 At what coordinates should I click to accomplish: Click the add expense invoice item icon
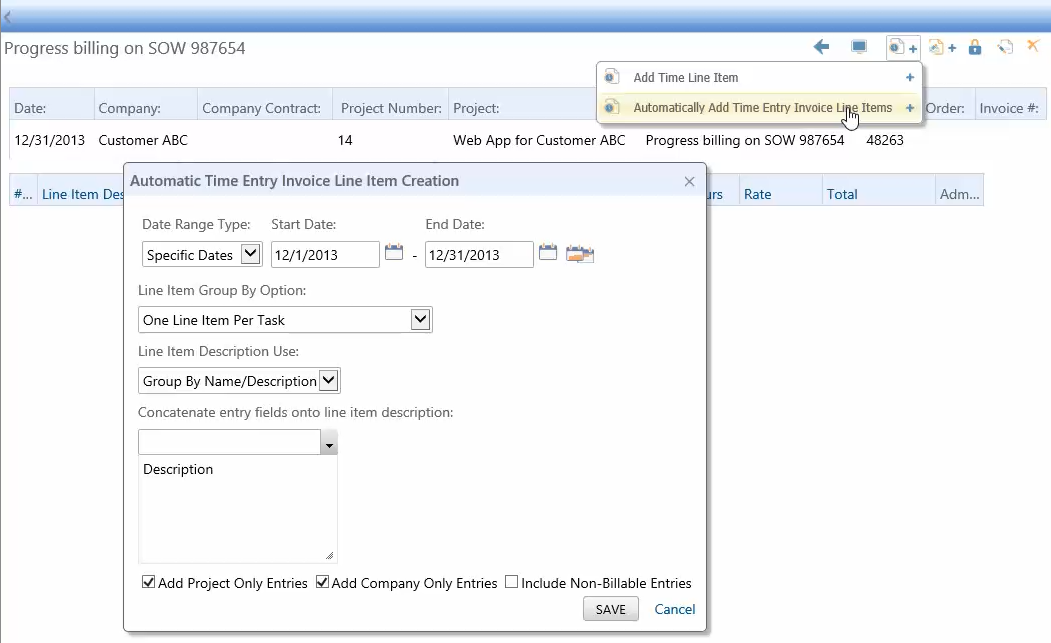[x=936, y=47]
